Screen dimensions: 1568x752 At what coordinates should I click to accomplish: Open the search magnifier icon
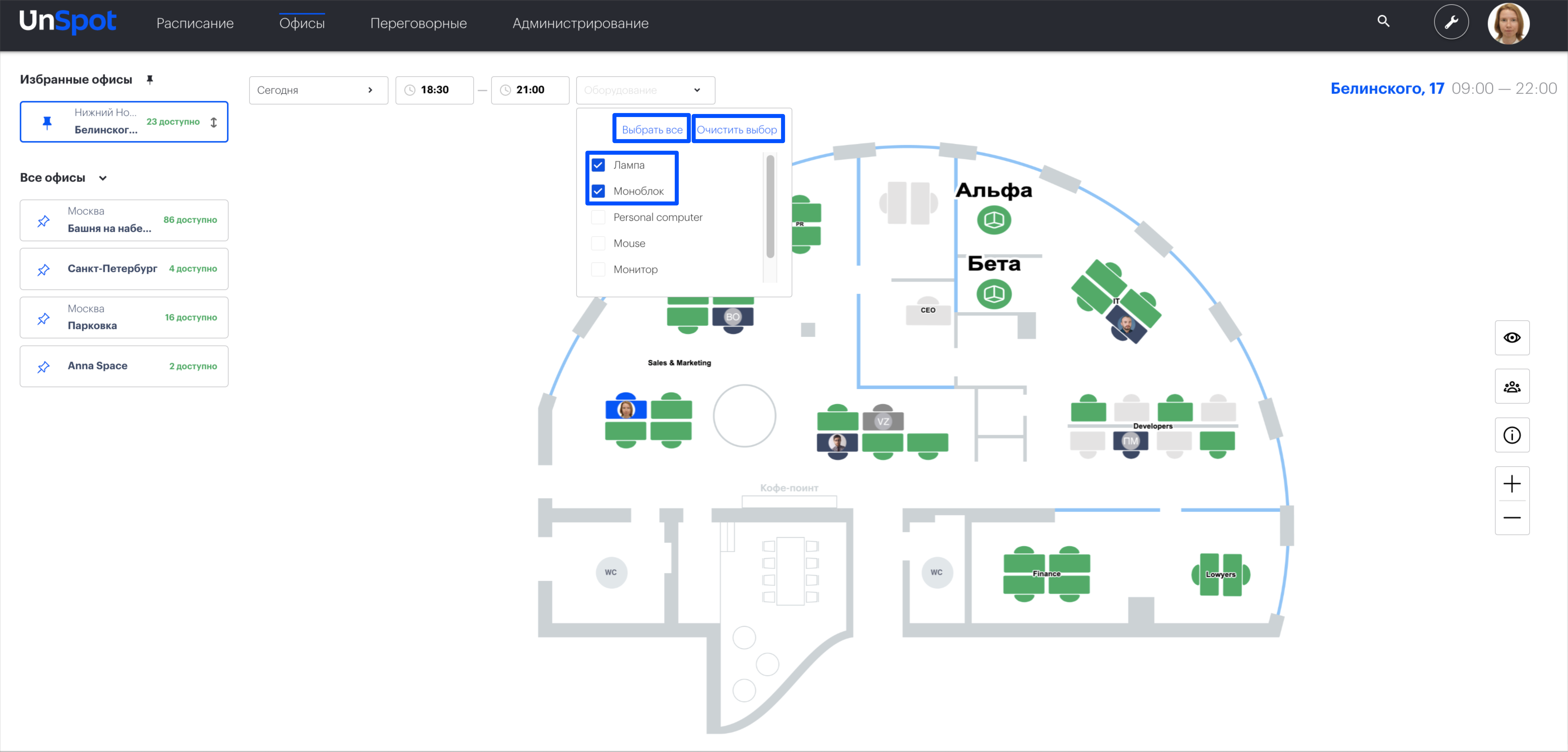[x=1383, y=21]
